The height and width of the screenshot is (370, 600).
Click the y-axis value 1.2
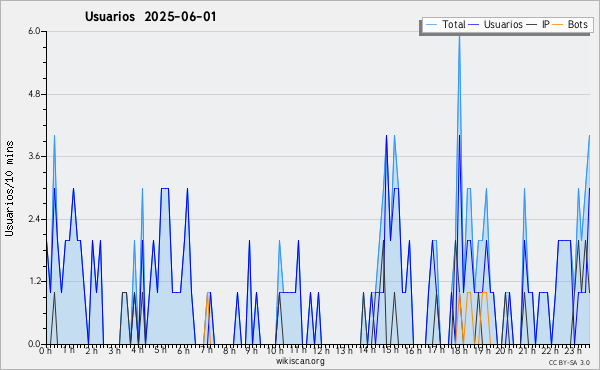(x=34, y=282)
